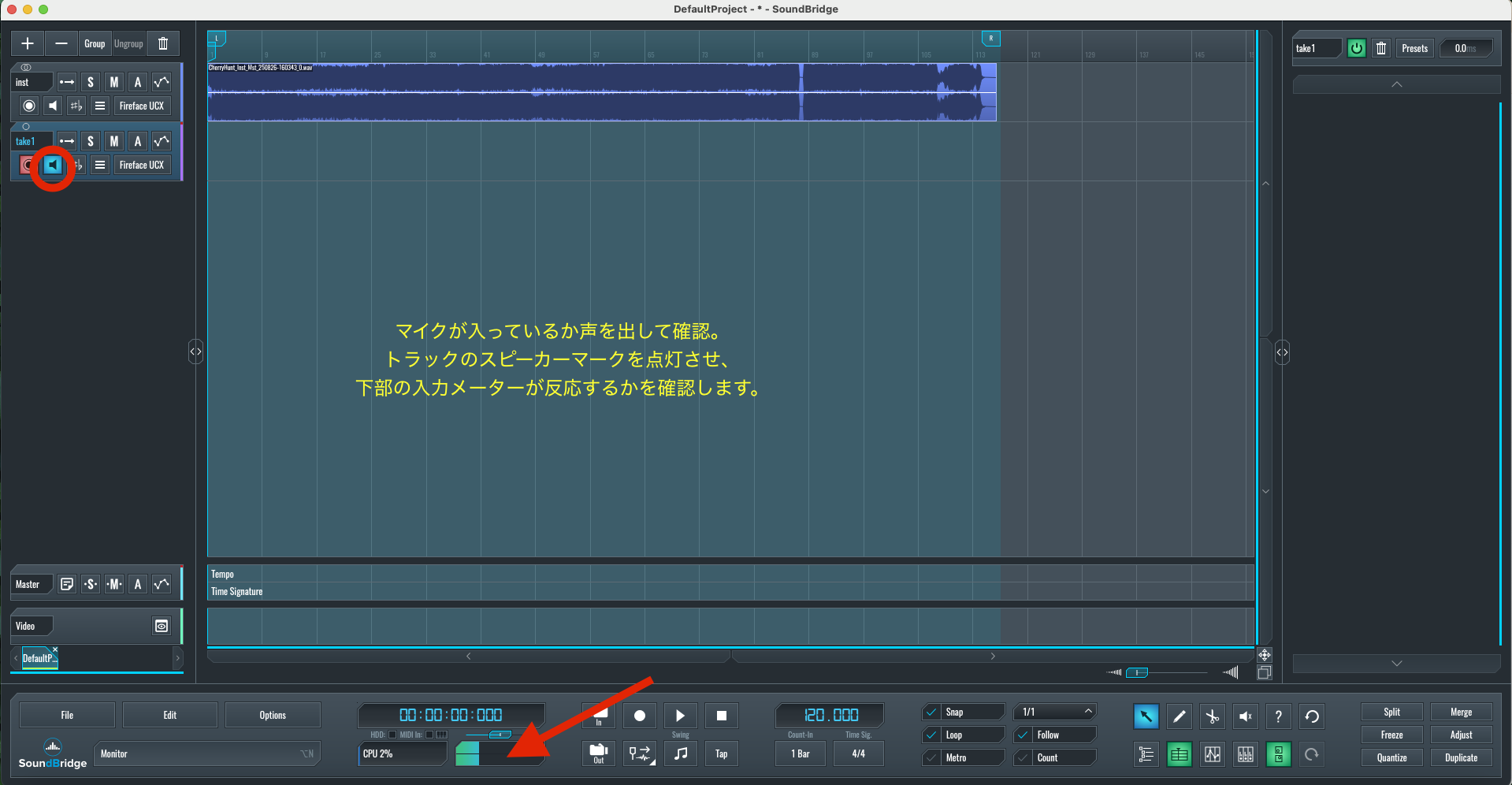Toggle the green sequencer view icon

1179,754
